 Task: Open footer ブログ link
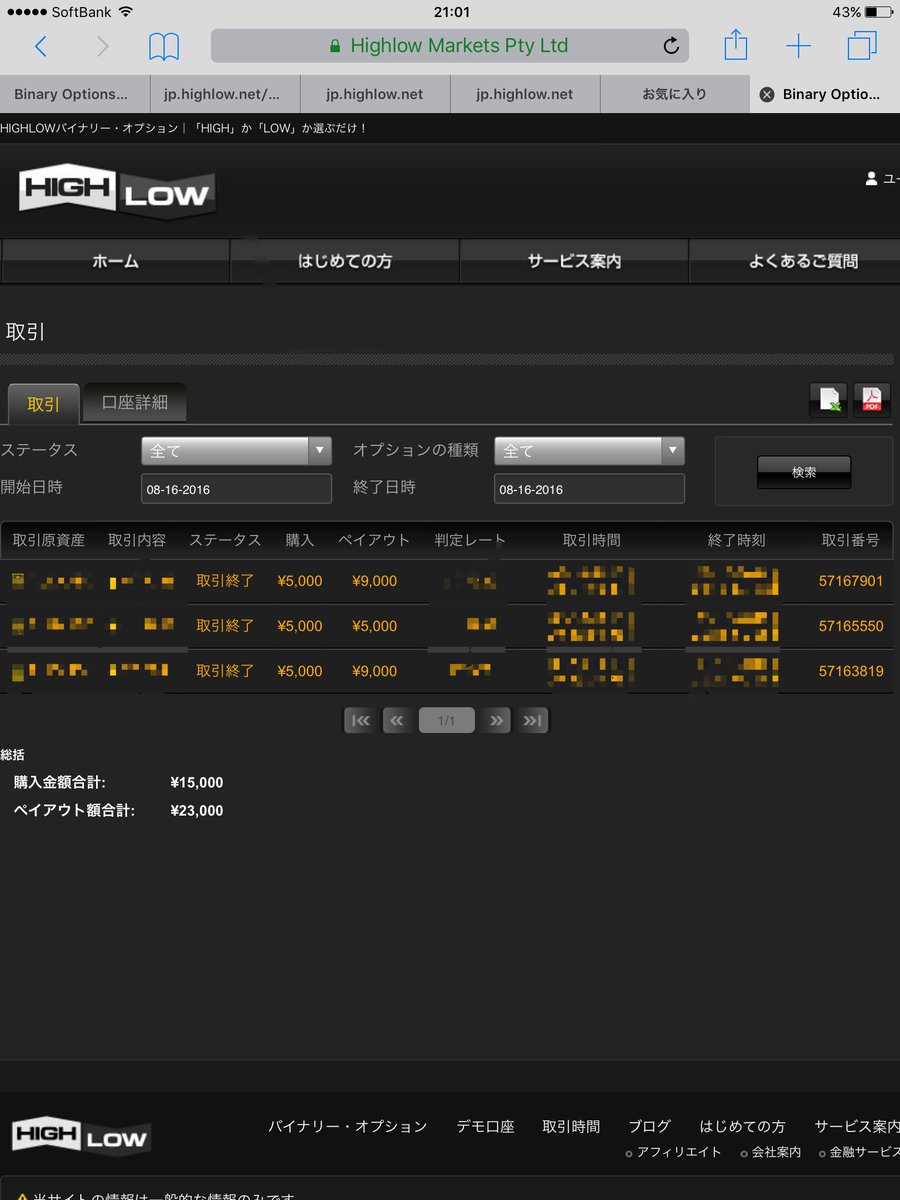pyautogui.click(x=650, y=1126)
